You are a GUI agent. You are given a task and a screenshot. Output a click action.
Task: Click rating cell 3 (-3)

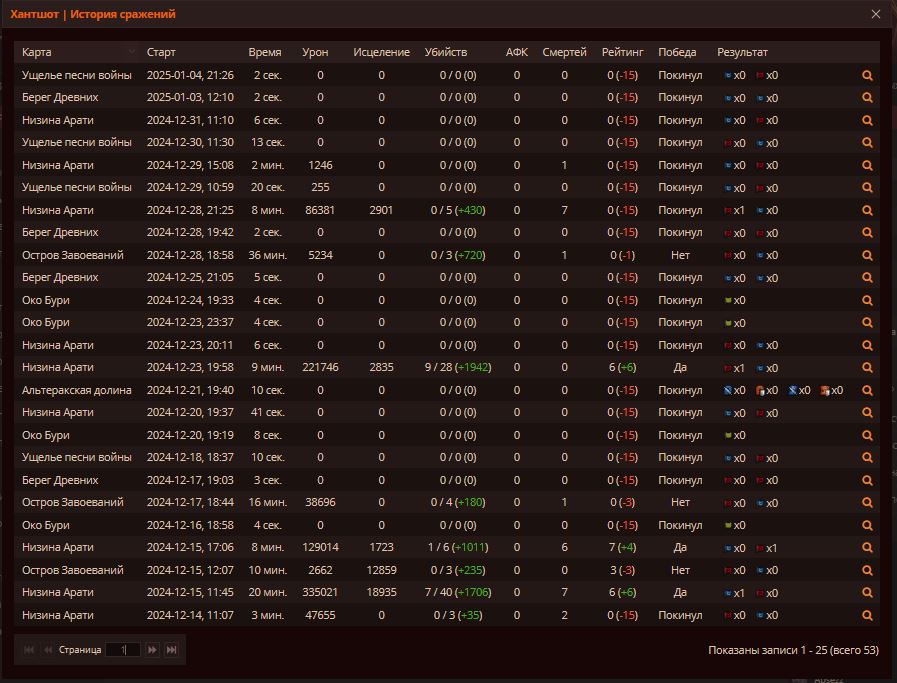(622, 570)
